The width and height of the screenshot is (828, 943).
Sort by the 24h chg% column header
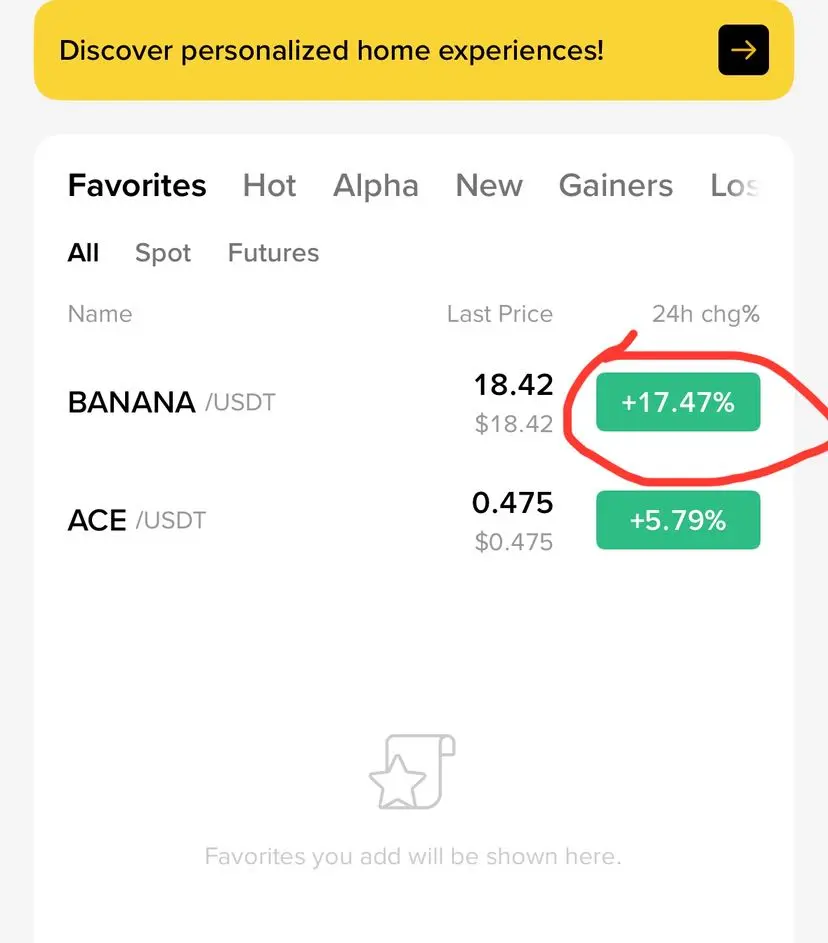(x=705, y=314)
